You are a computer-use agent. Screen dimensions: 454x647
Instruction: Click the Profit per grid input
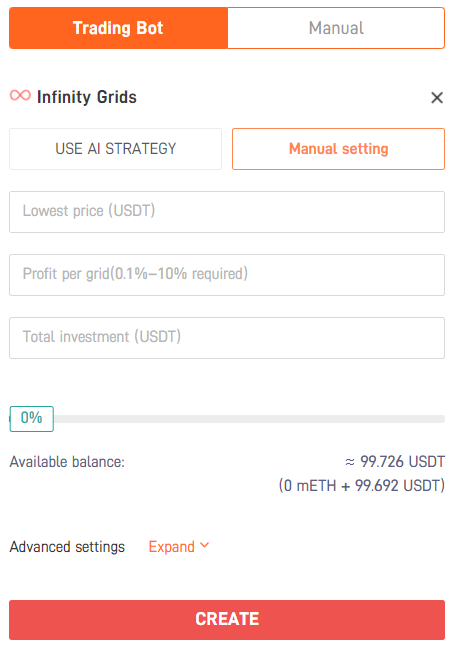227,275
